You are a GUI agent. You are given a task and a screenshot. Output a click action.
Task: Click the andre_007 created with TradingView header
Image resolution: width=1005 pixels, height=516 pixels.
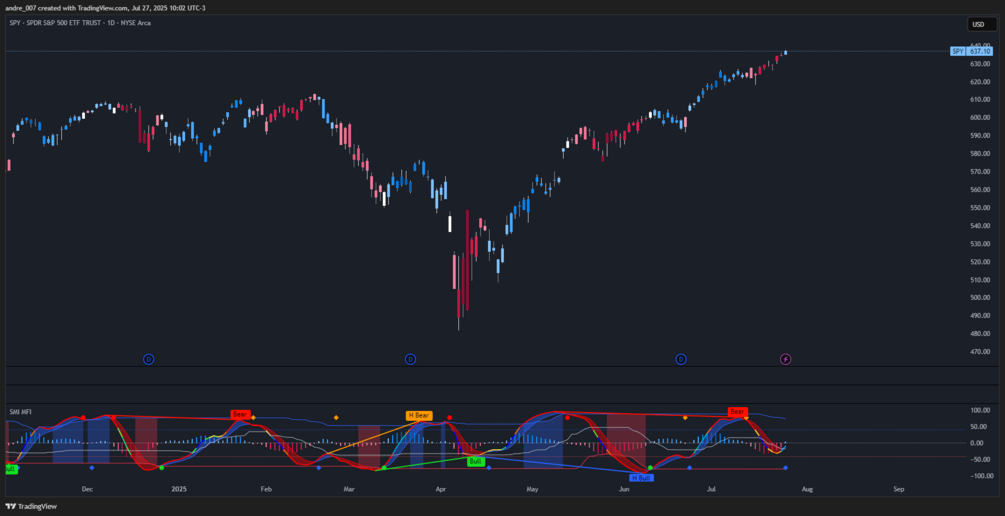(x=108, y=7)
